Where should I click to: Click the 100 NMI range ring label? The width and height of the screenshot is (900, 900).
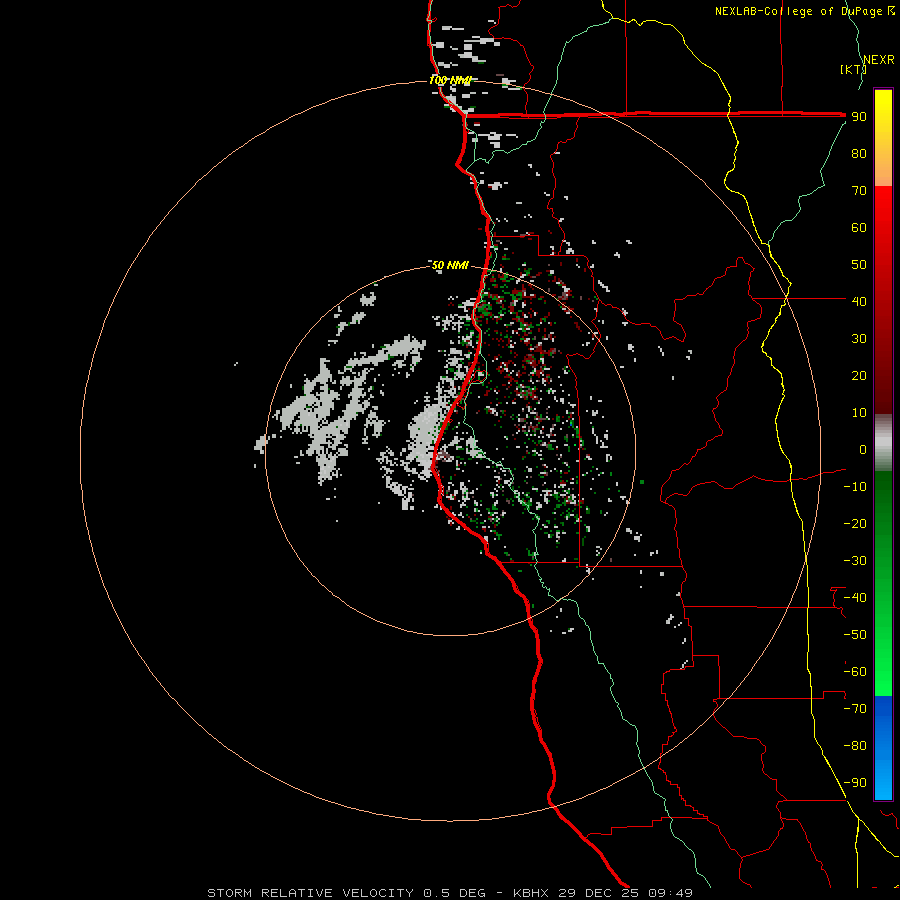tap(450, 80)
